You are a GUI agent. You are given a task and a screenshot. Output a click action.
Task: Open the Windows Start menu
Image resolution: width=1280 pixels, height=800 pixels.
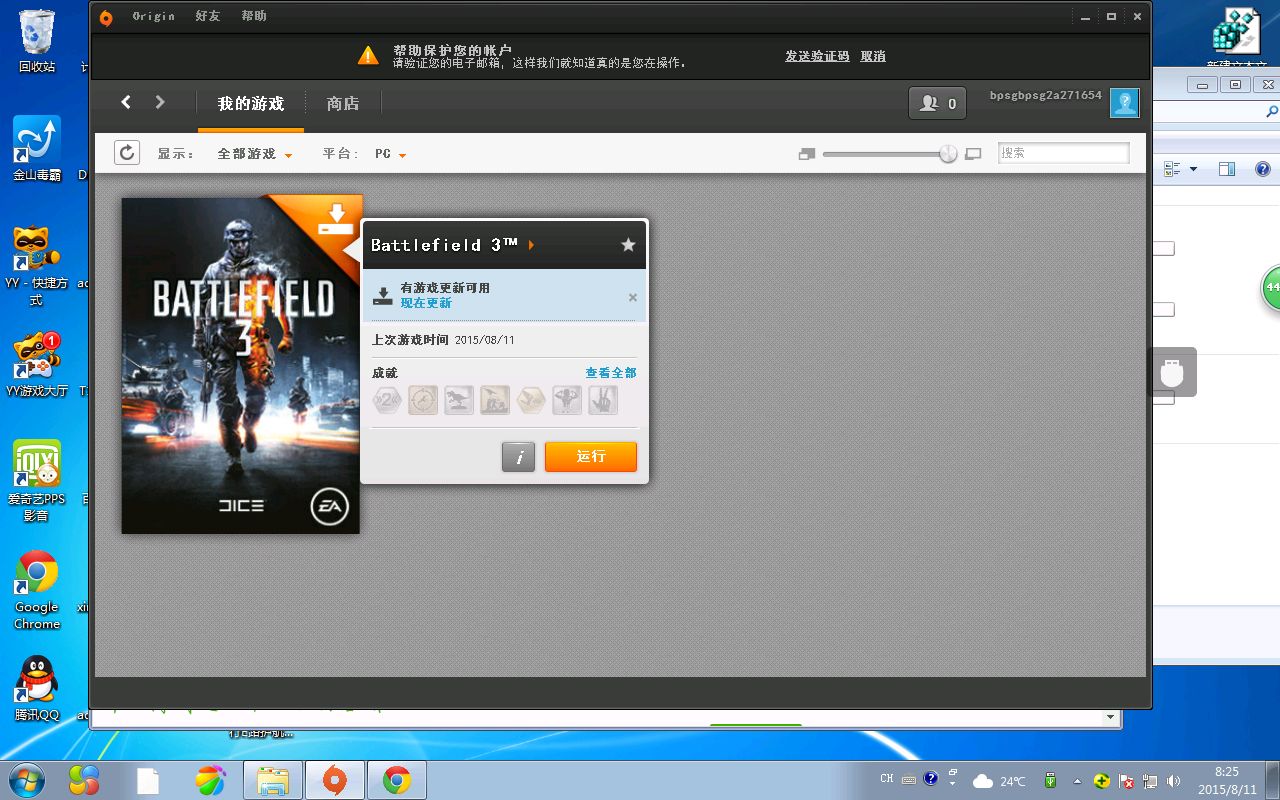27,780
